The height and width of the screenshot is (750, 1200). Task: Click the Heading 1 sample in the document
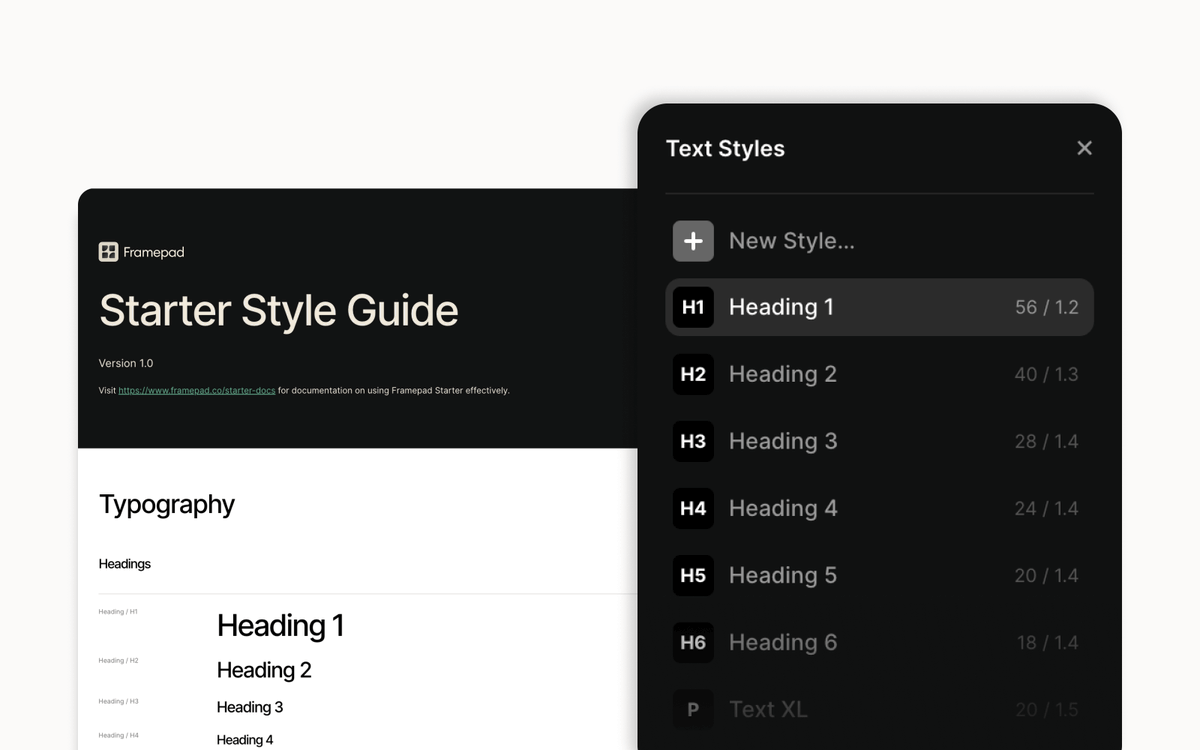coord(280,625)
